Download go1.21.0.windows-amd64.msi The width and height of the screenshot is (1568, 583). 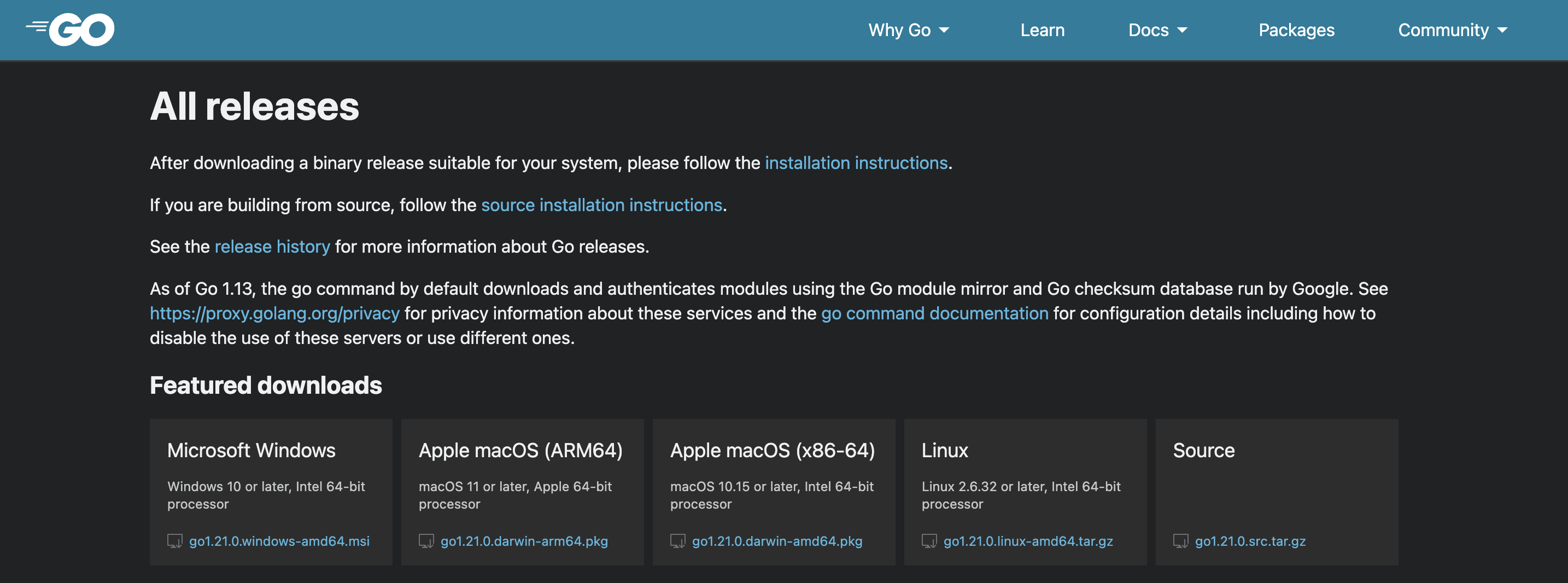pos(279,541)
